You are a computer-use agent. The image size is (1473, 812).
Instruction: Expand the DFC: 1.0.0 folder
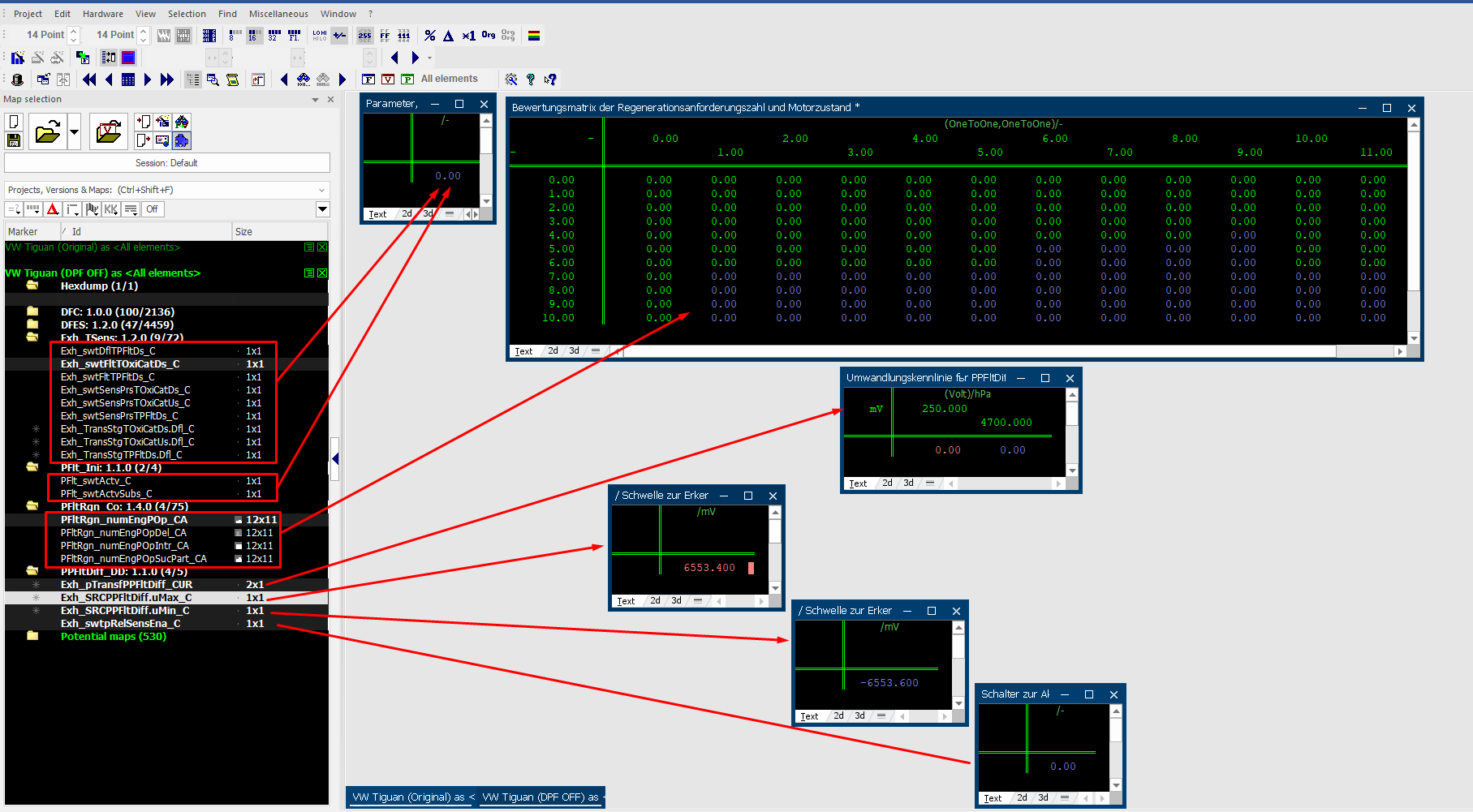pos(32,311)
